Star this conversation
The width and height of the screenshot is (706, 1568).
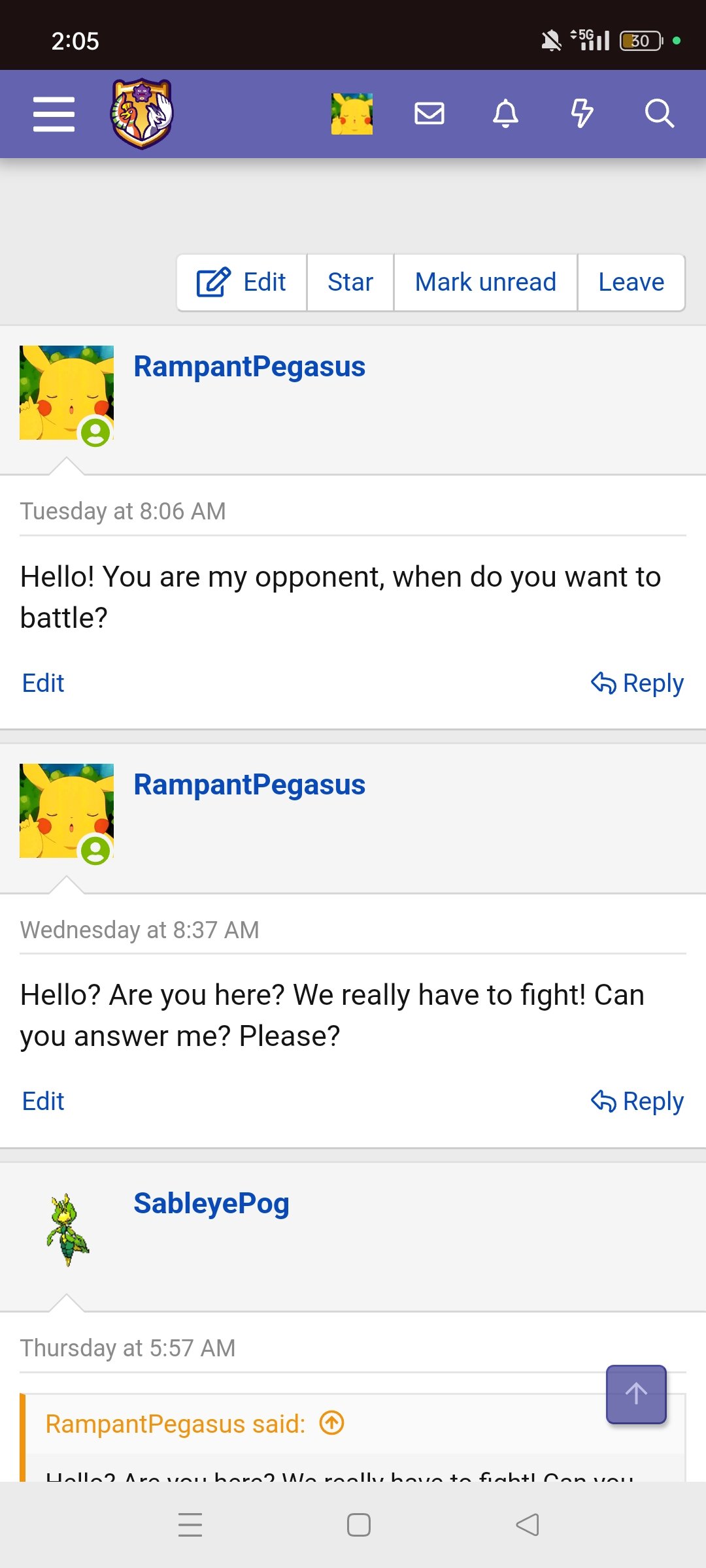click(x=350, y=282)
